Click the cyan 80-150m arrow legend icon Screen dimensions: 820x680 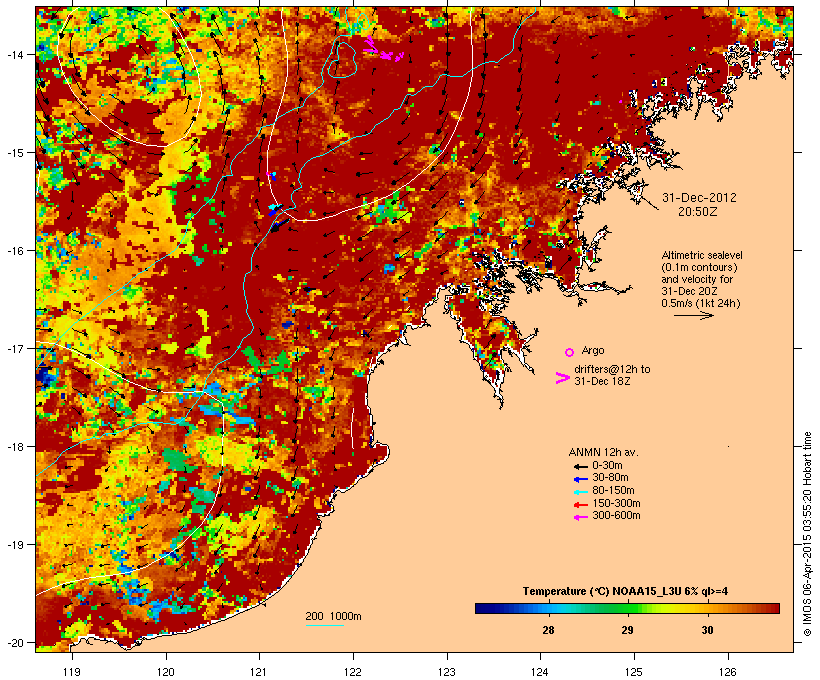(x=581, y=492)
